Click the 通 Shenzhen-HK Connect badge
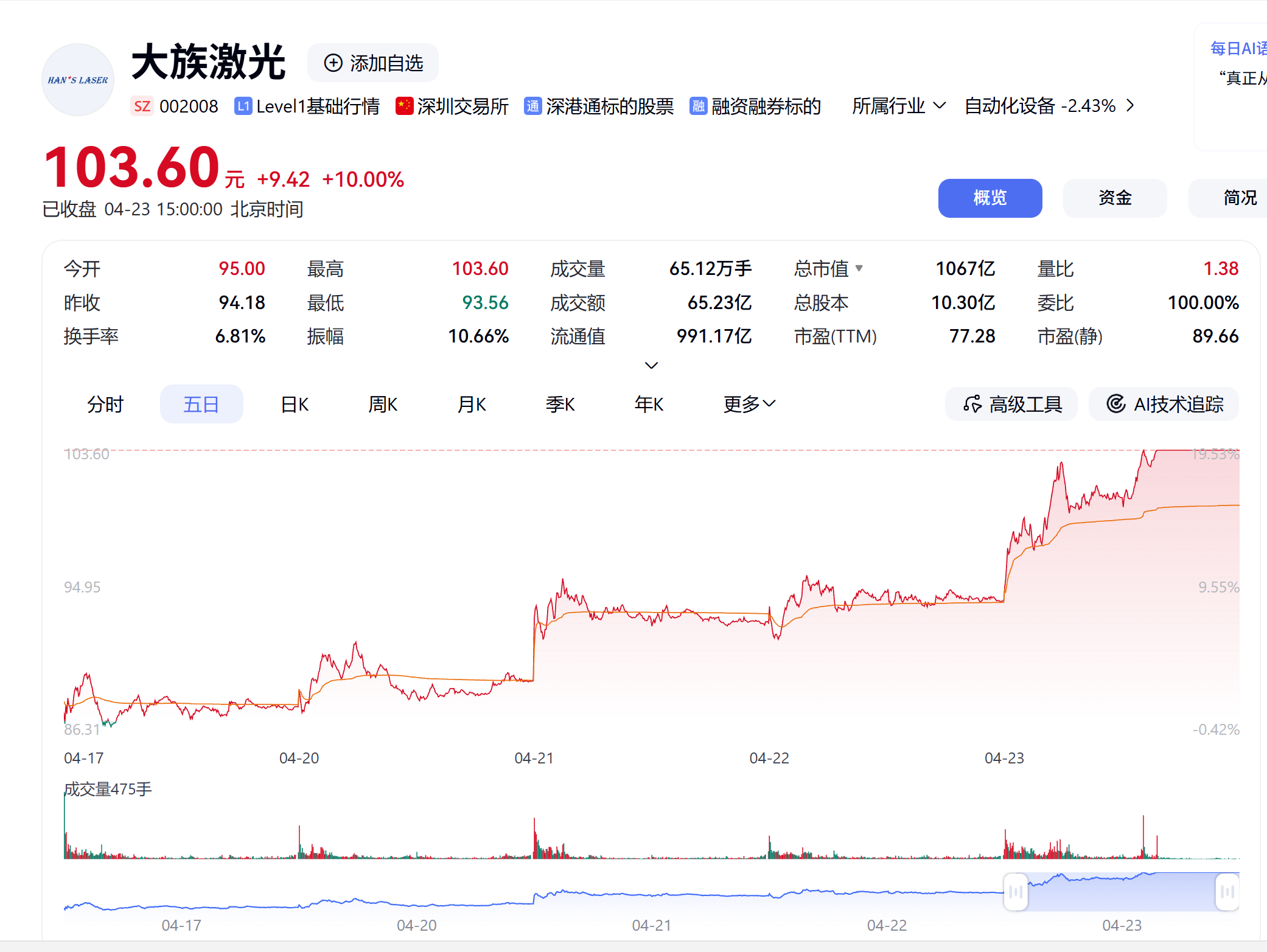 click(532, 106)
